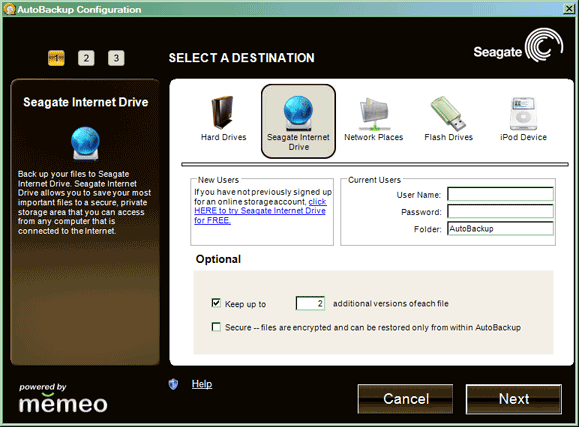Jump to wizard step 3
Screen dimensions: 579x427
(x=116, y=58)
